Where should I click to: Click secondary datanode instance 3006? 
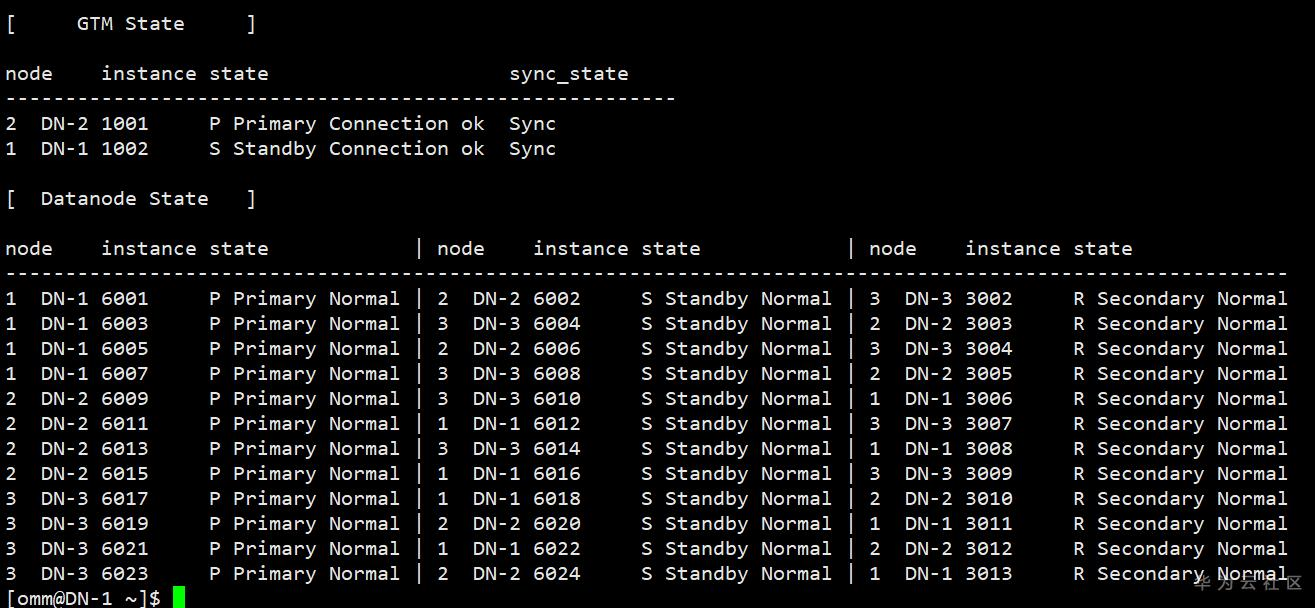988,399
